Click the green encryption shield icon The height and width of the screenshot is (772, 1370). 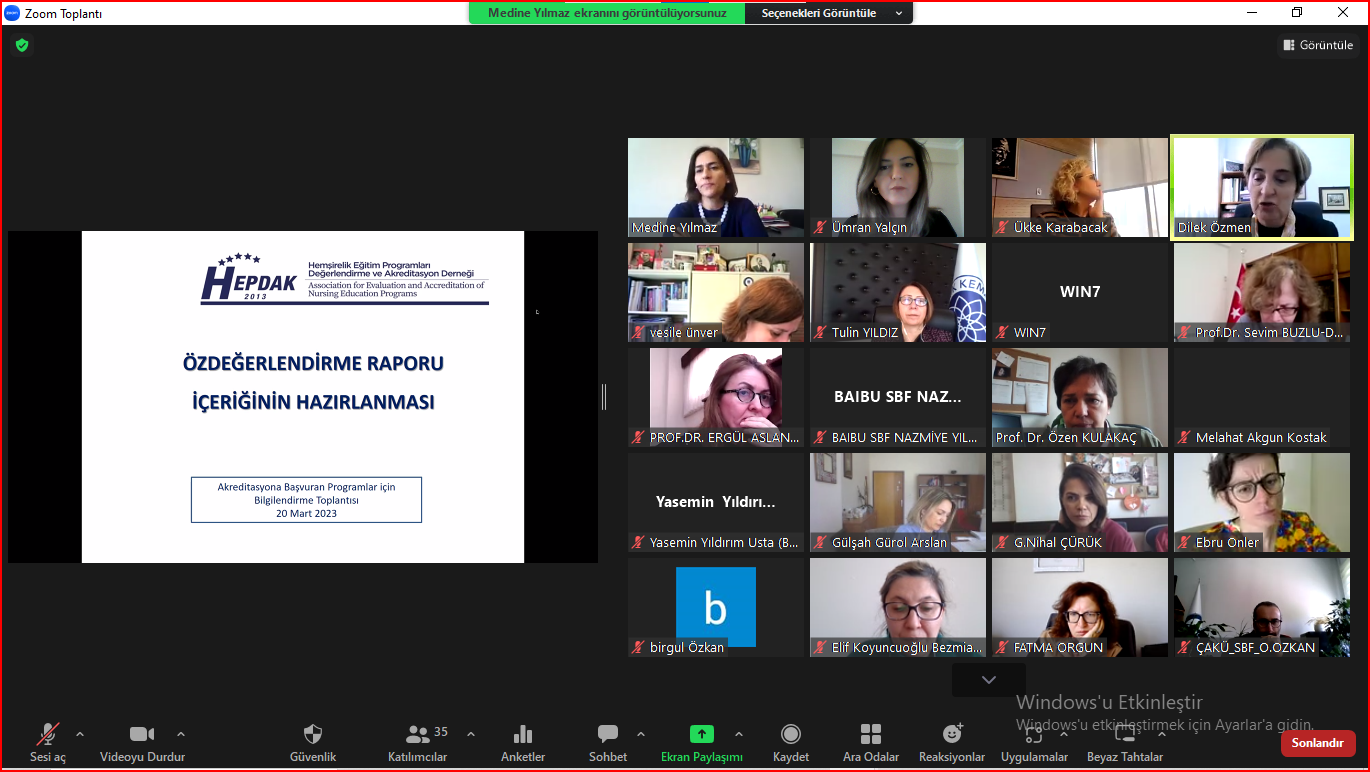pyautogui.click(x=22, y=45)
